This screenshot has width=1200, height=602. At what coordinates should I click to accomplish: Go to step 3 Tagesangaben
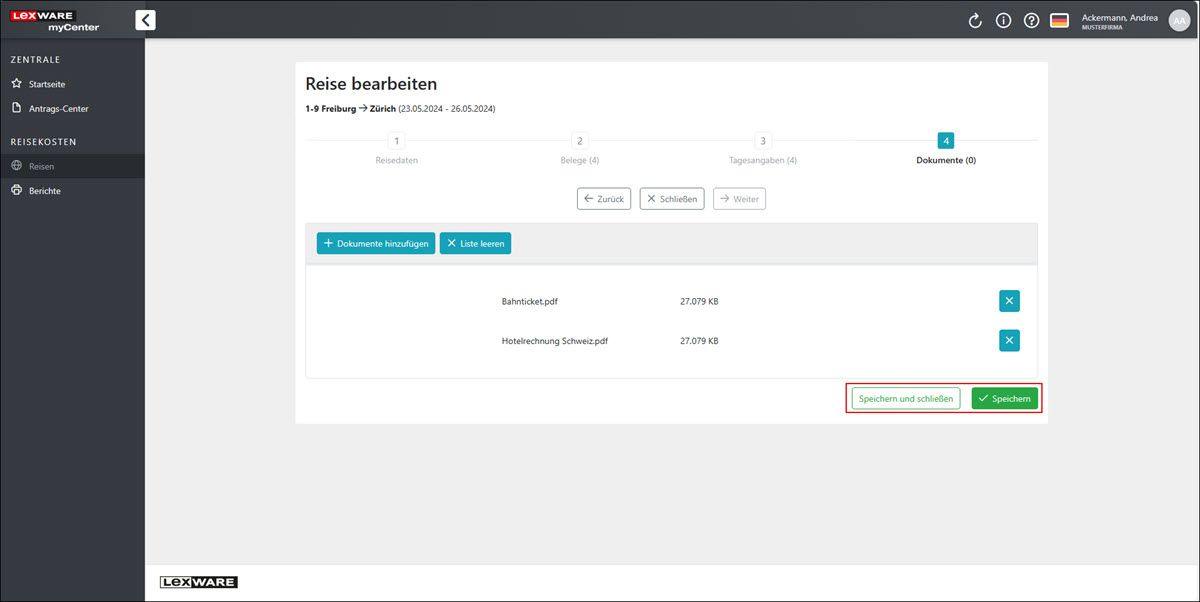762,142
